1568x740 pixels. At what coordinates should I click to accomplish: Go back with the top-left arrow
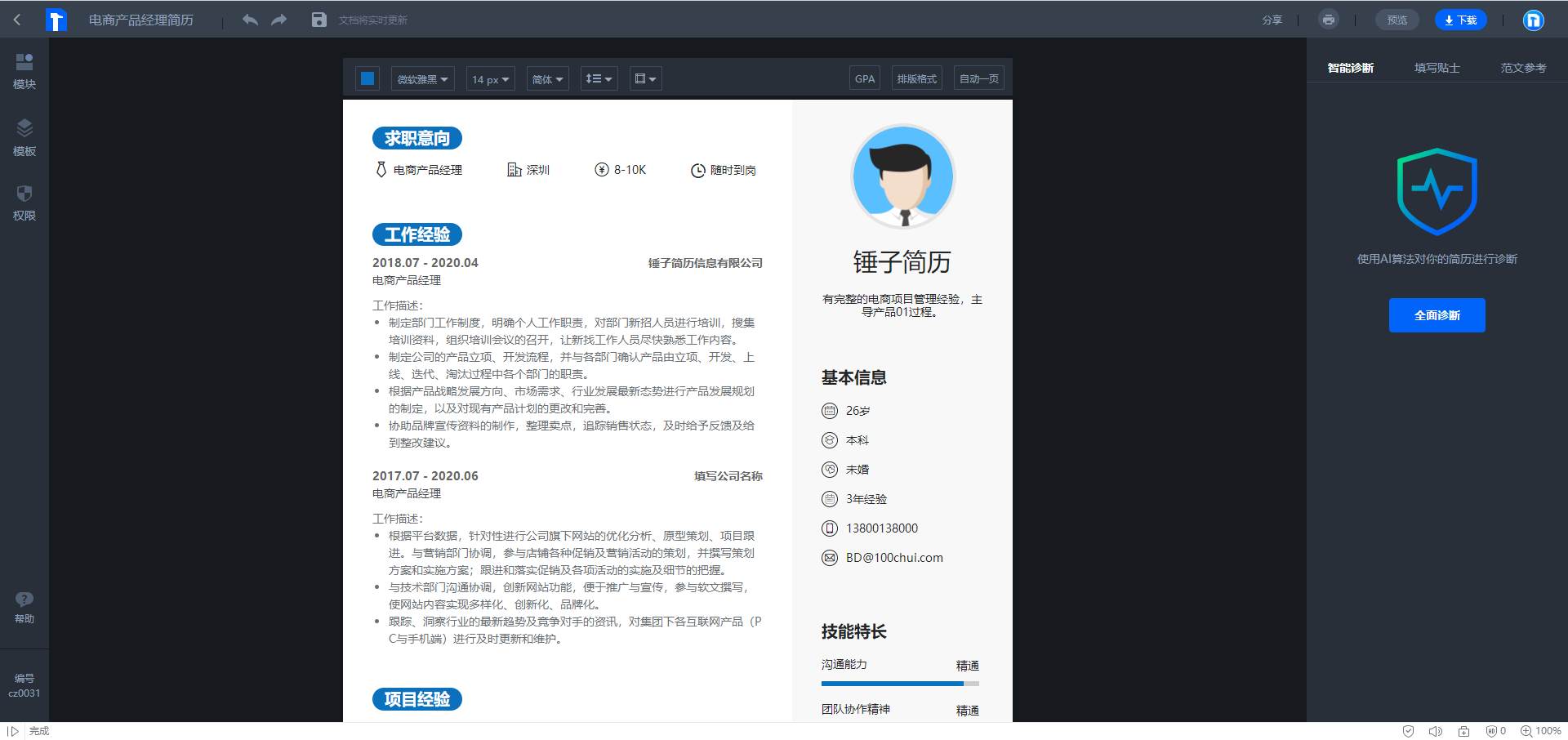tap(16, 20)
